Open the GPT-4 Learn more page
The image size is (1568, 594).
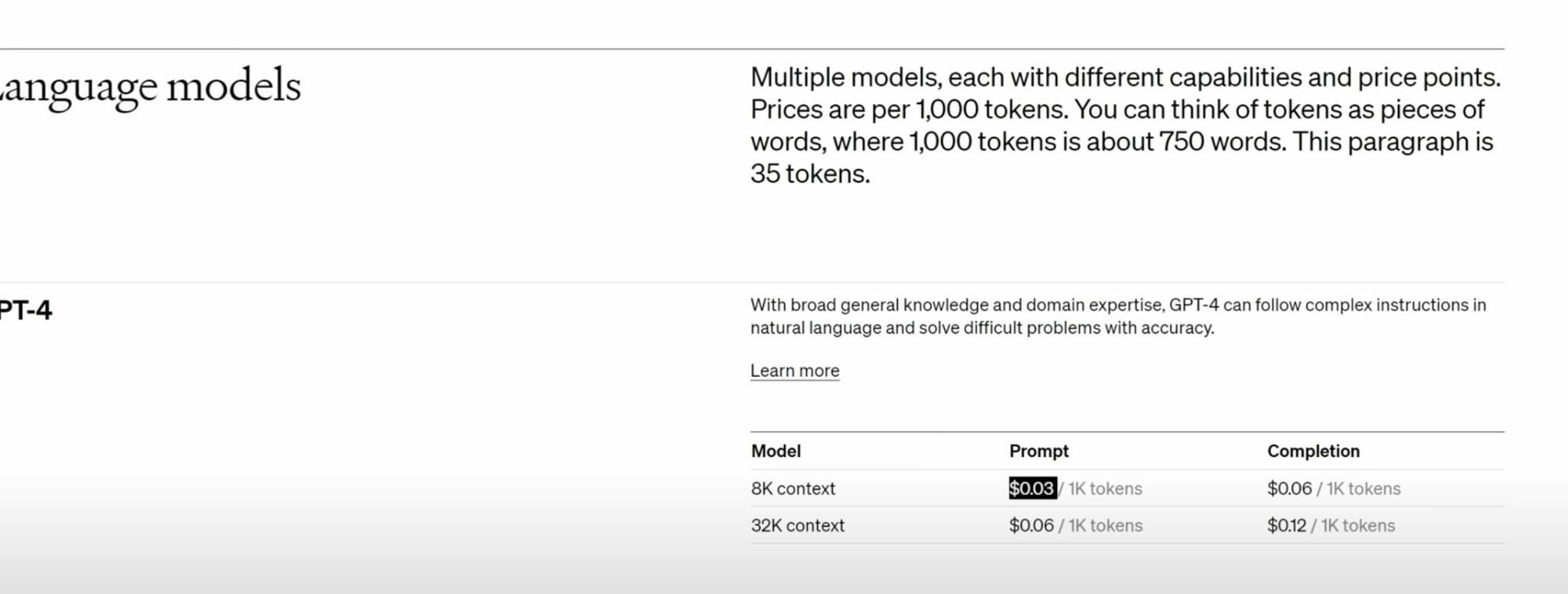[794, 370]
